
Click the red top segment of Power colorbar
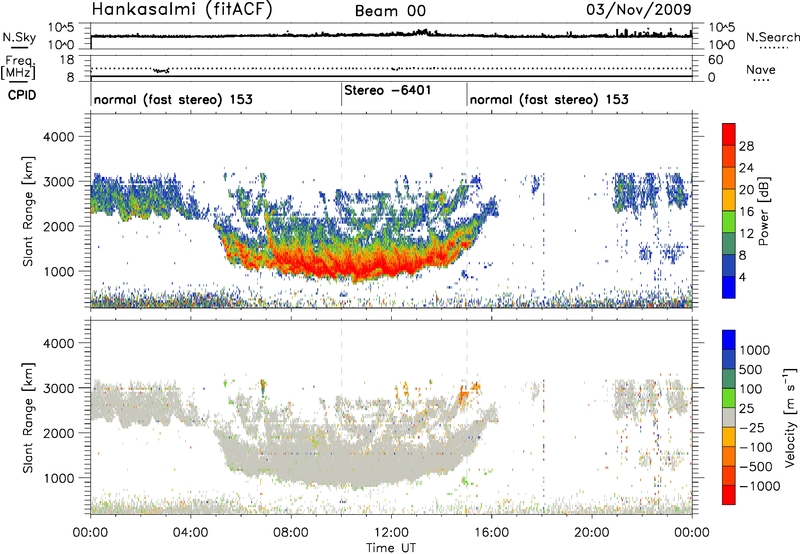point(729,134)
